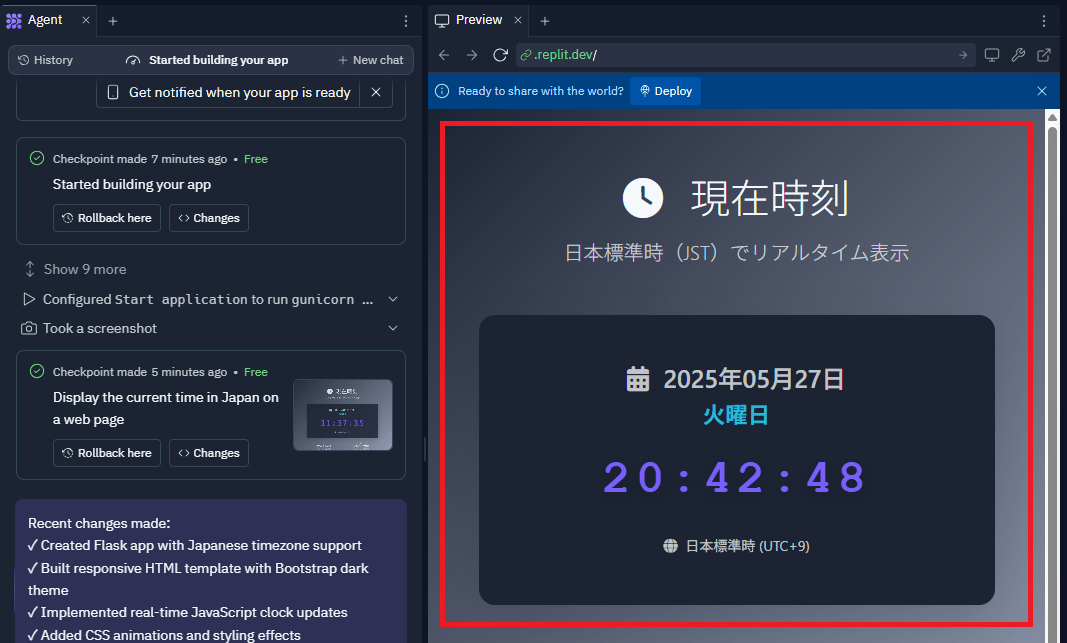Screen dimensions: 1067x643
Task: Open the Preview tab options menu
Action: pos(1045,20)
